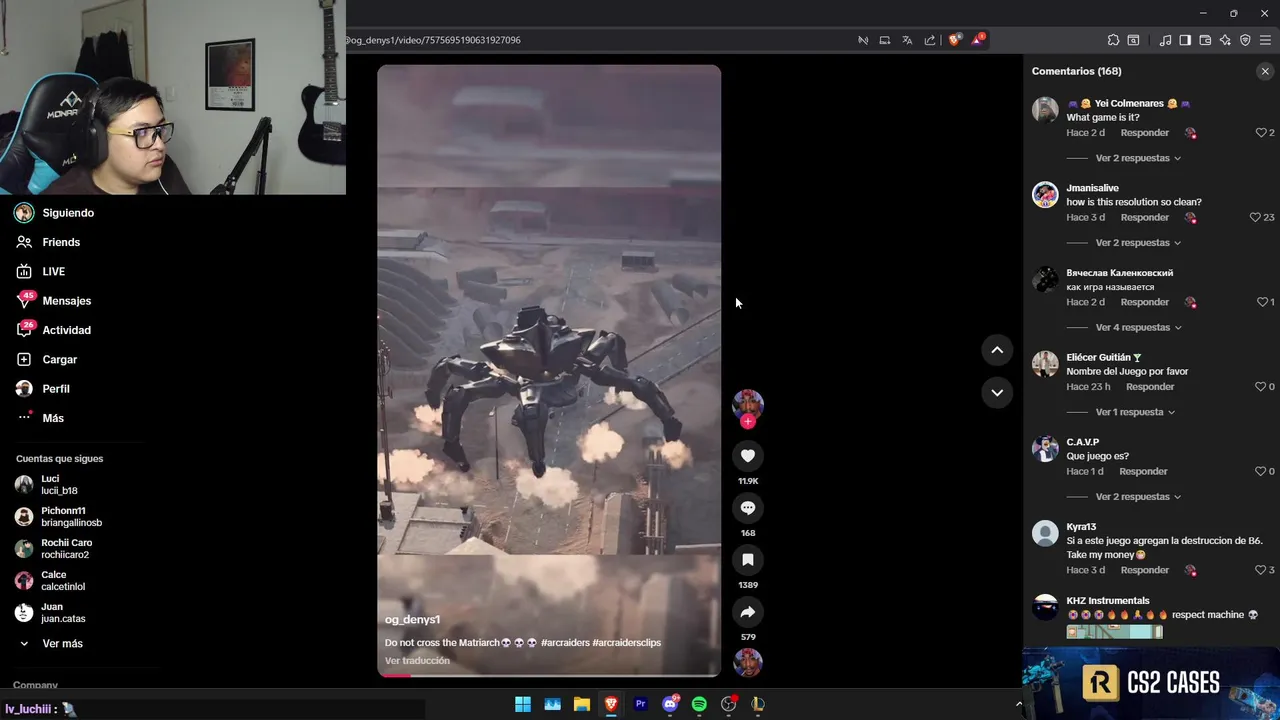Click og_denys1 username on the video
This screenshot has width=1280, height=720.
click(x=412, y=620)
